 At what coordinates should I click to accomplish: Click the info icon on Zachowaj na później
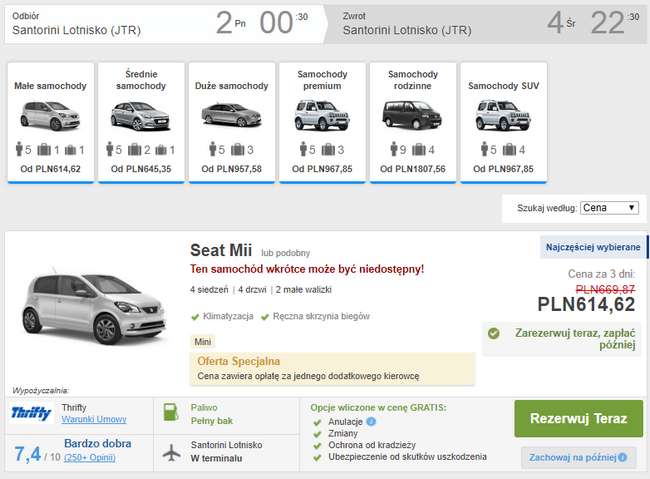coord(622,457)
